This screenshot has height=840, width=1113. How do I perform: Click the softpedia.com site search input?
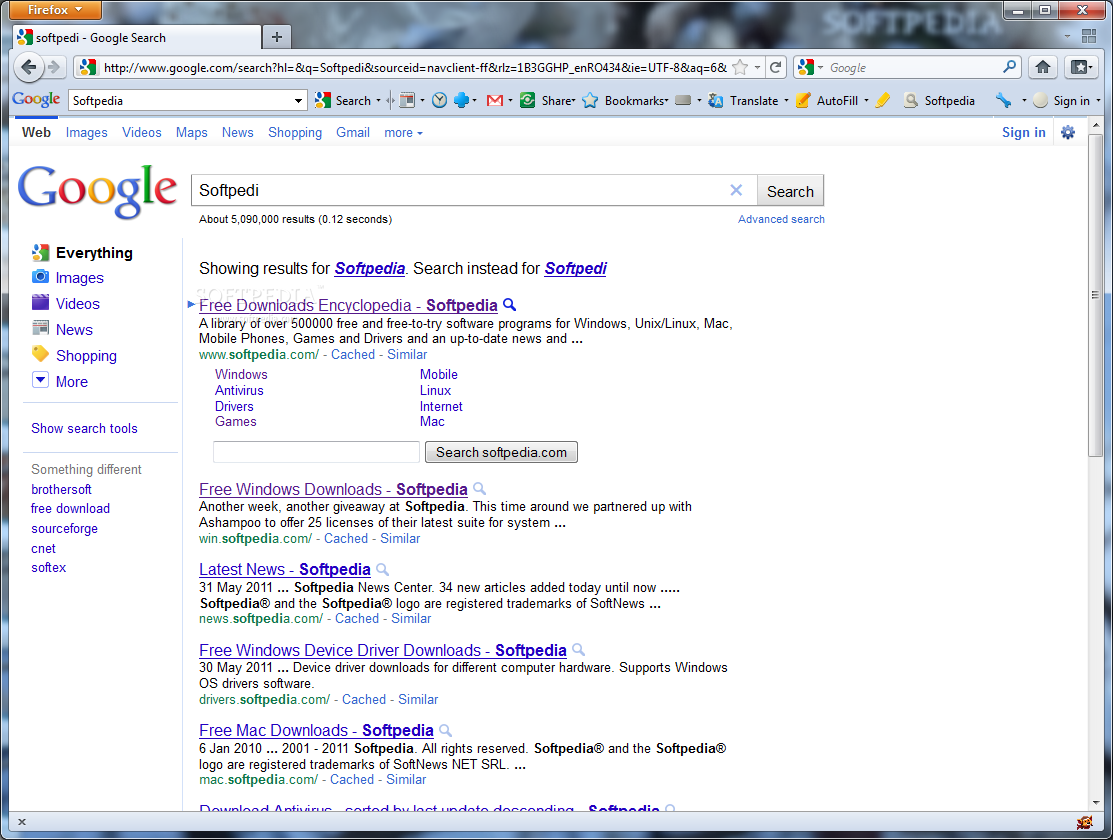(316, 452)
